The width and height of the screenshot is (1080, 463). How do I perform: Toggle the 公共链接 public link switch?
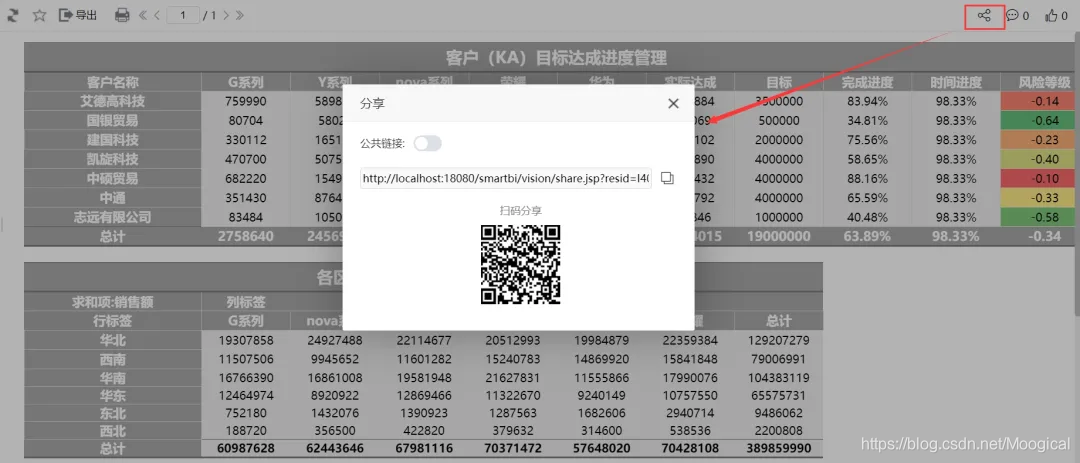coord(428,143)
